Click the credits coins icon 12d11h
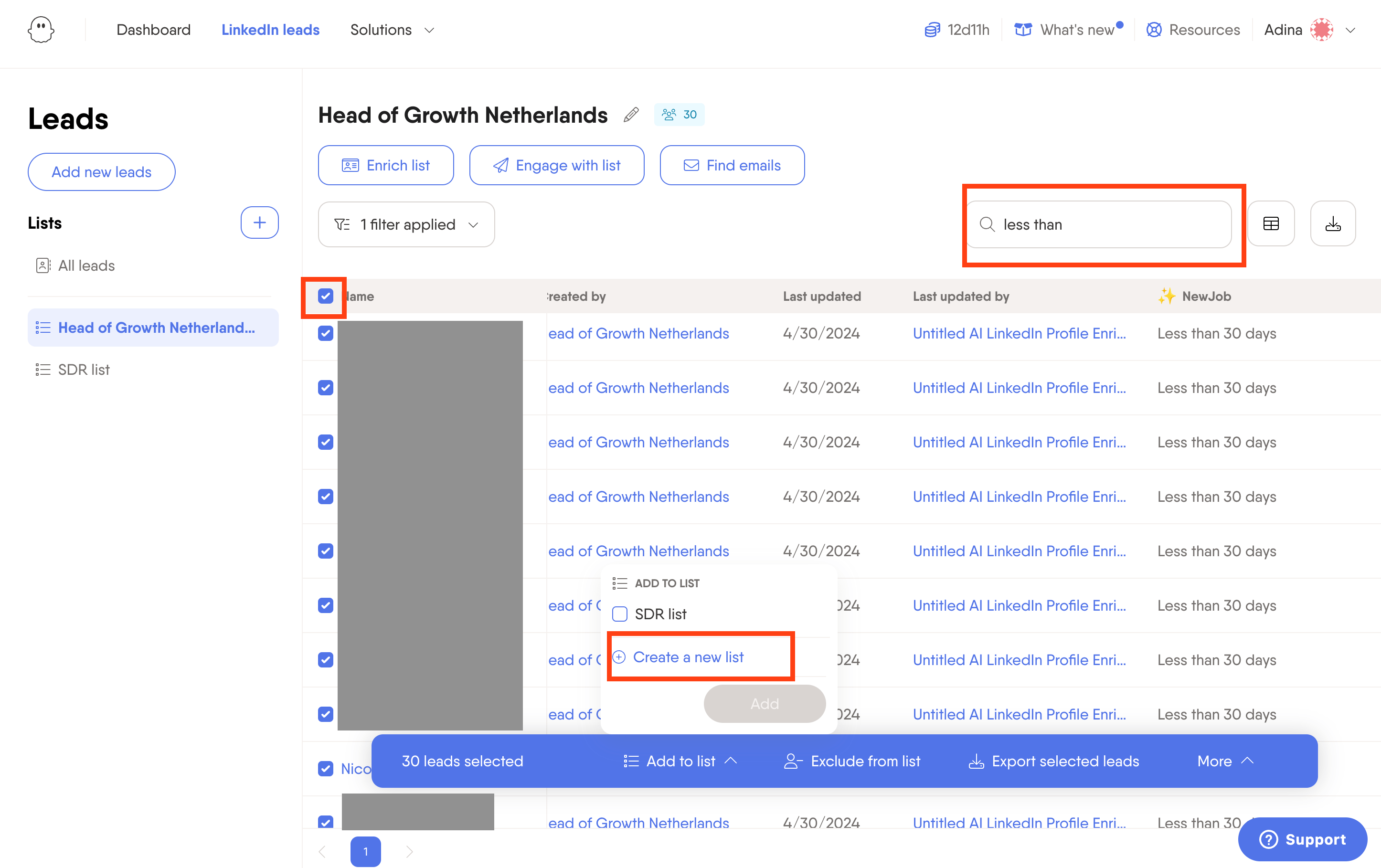This screenshot has height=868, width=1381. tap(932, 30)
